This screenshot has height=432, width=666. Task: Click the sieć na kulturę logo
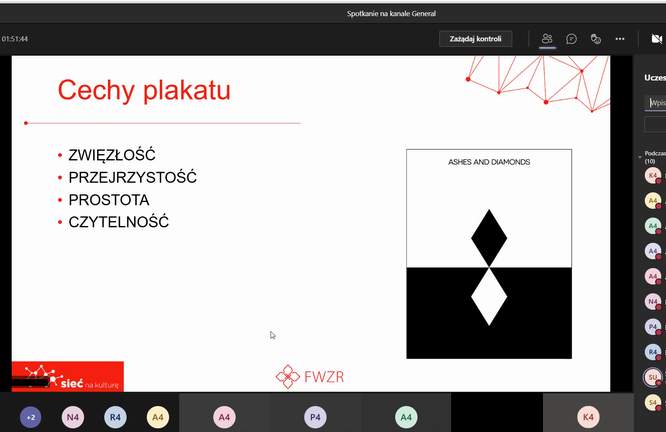click(x=68, y=376)
